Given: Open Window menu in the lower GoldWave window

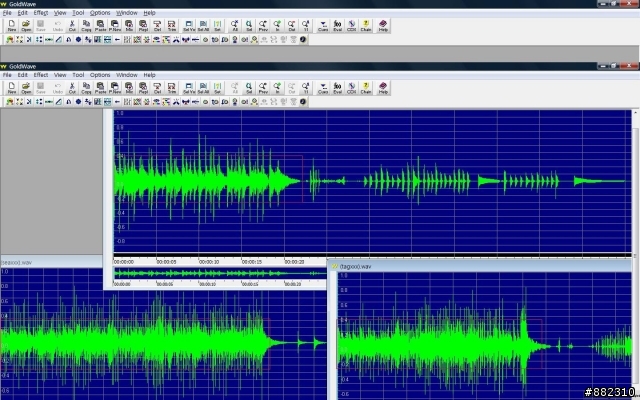Looking at the screenshot, I should tap(127, 75).
